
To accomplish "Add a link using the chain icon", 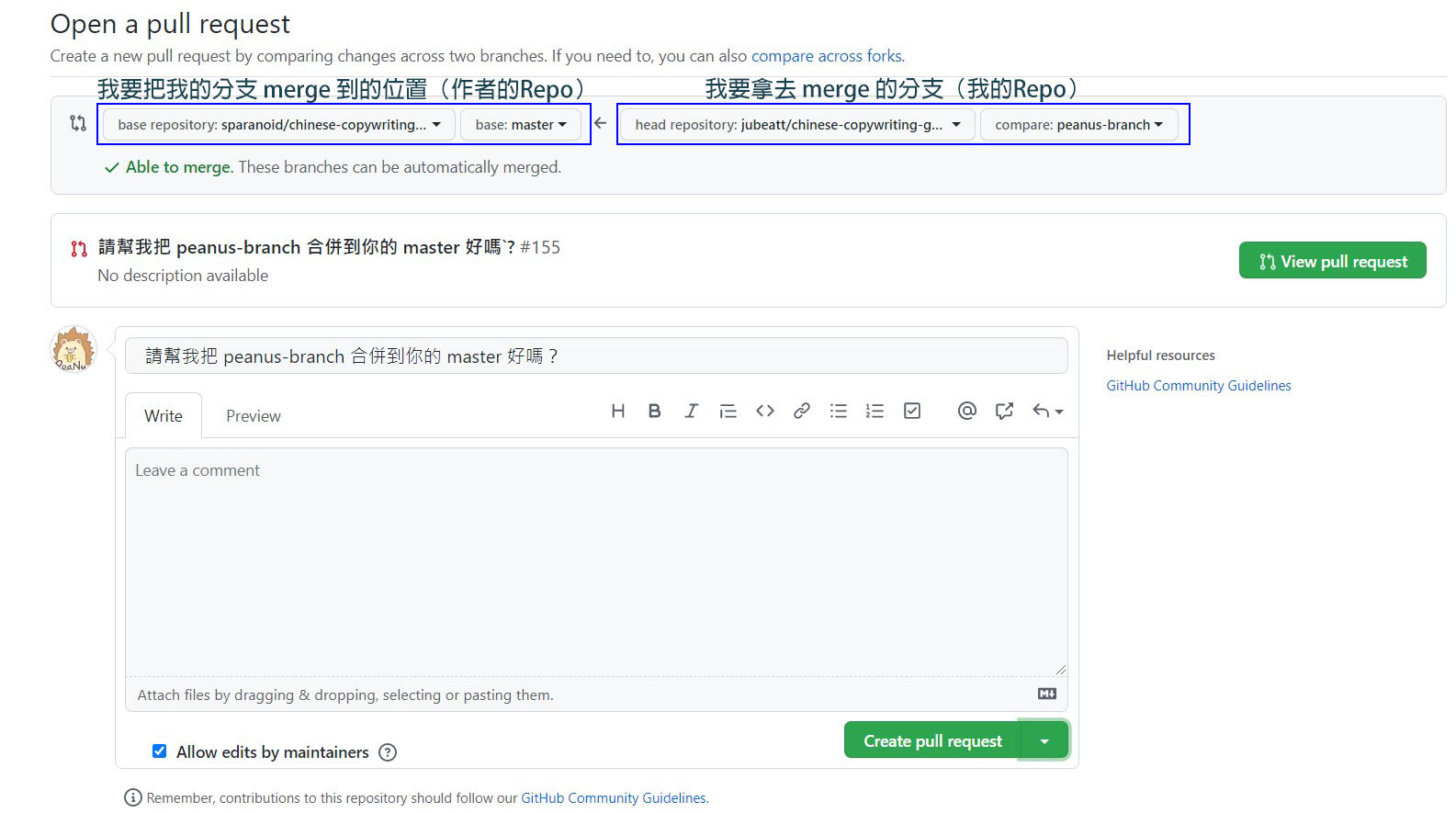I will tap(801, 411).
